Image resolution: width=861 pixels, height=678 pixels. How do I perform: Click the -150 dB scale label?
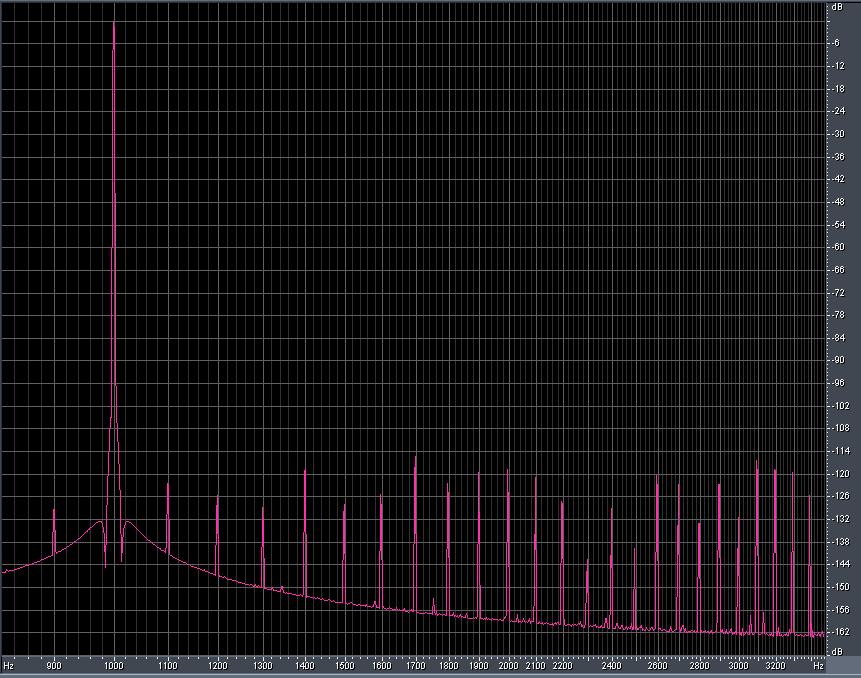tap(840, 587)
